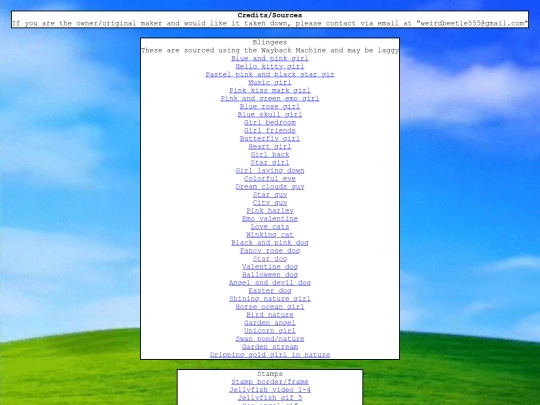Open the Winking cat link
This screenshot has height=405, width=540.
click(270, 234)
